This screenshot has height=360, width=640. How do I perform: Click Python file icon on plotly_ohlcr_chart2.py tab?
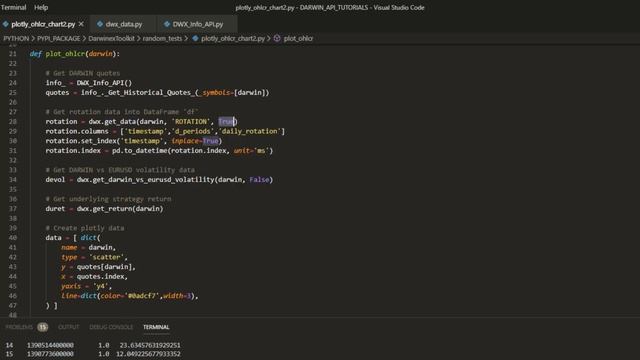tap(5, 24)
